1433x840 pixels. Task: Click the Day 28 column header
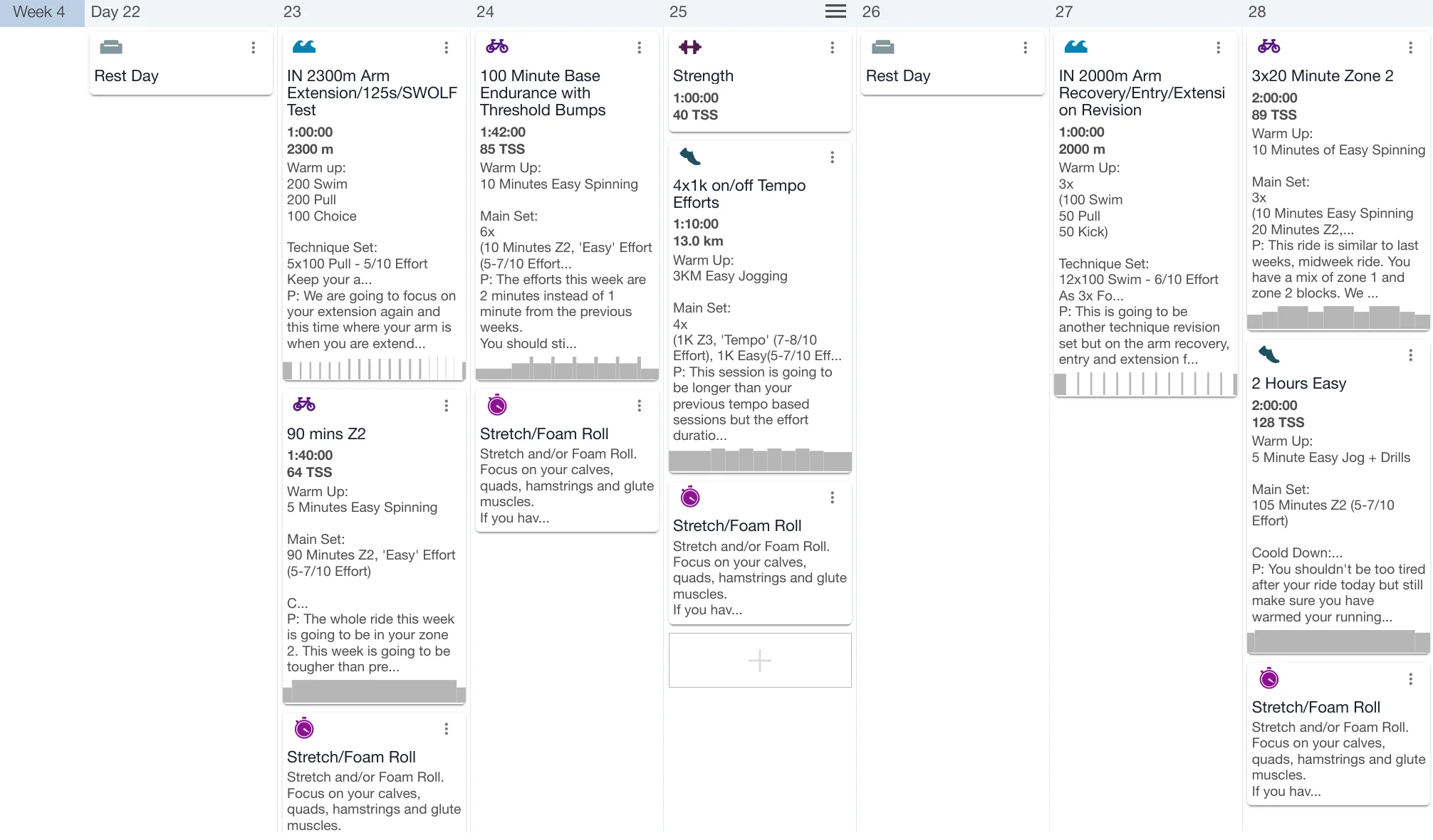point(1257,12)
